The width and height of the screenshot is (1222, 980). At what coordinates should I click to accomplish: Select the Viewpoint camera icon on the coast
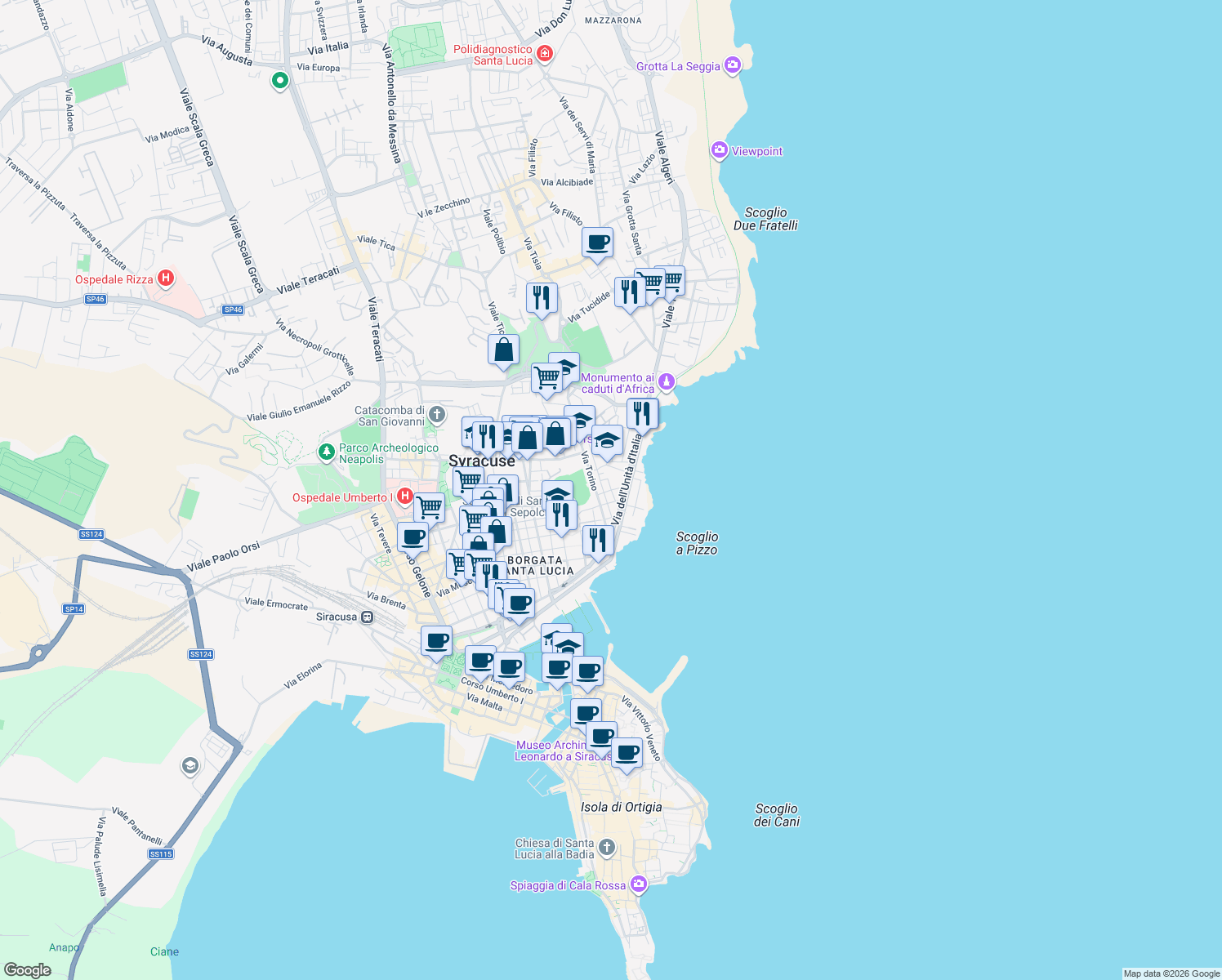(720, 150)
